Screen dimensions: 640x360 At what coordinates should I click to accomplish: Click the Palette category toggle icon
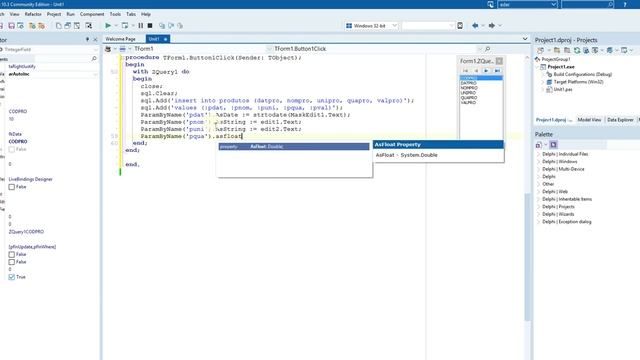coord(553,144)
